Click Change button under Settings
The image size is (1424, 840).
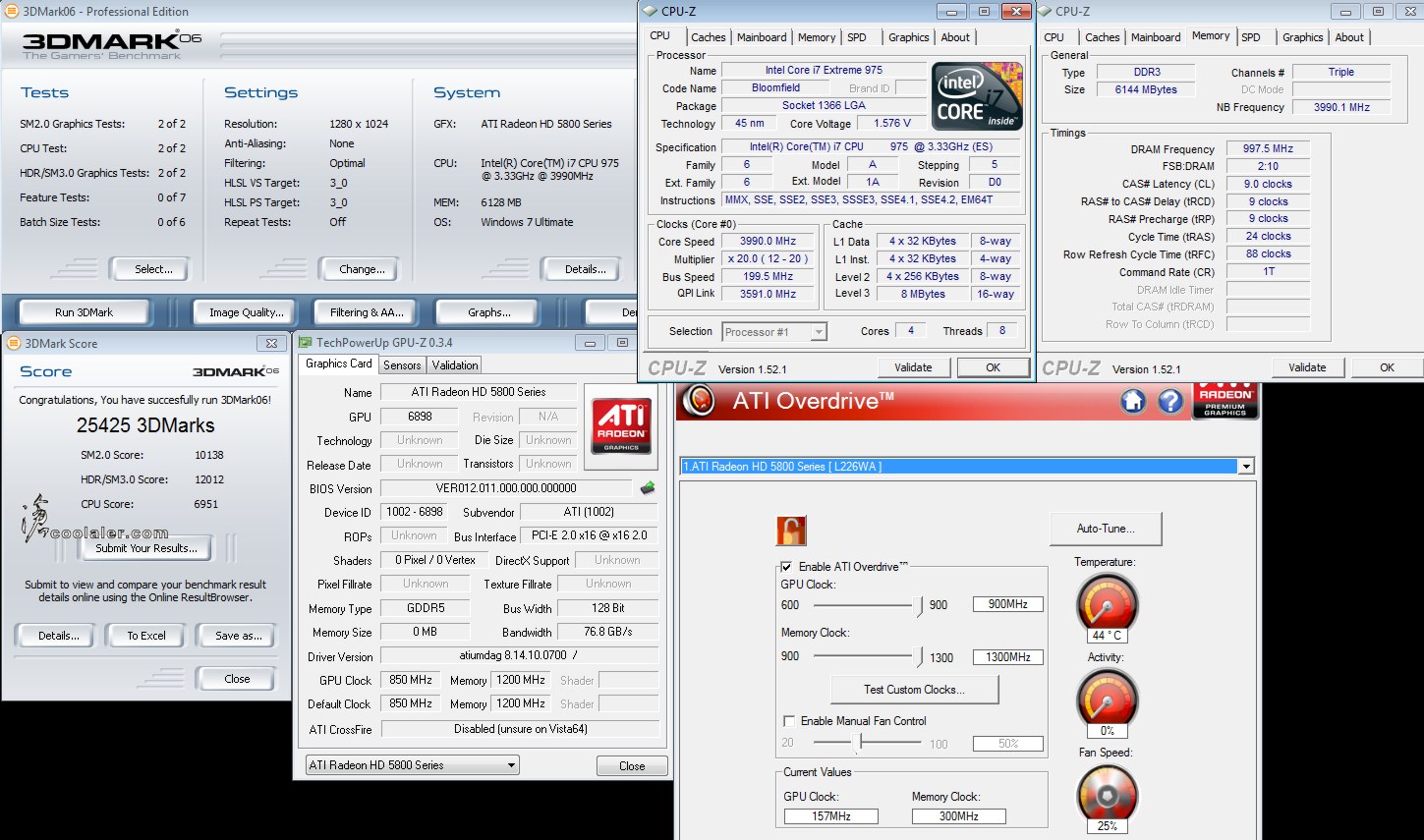362,269
